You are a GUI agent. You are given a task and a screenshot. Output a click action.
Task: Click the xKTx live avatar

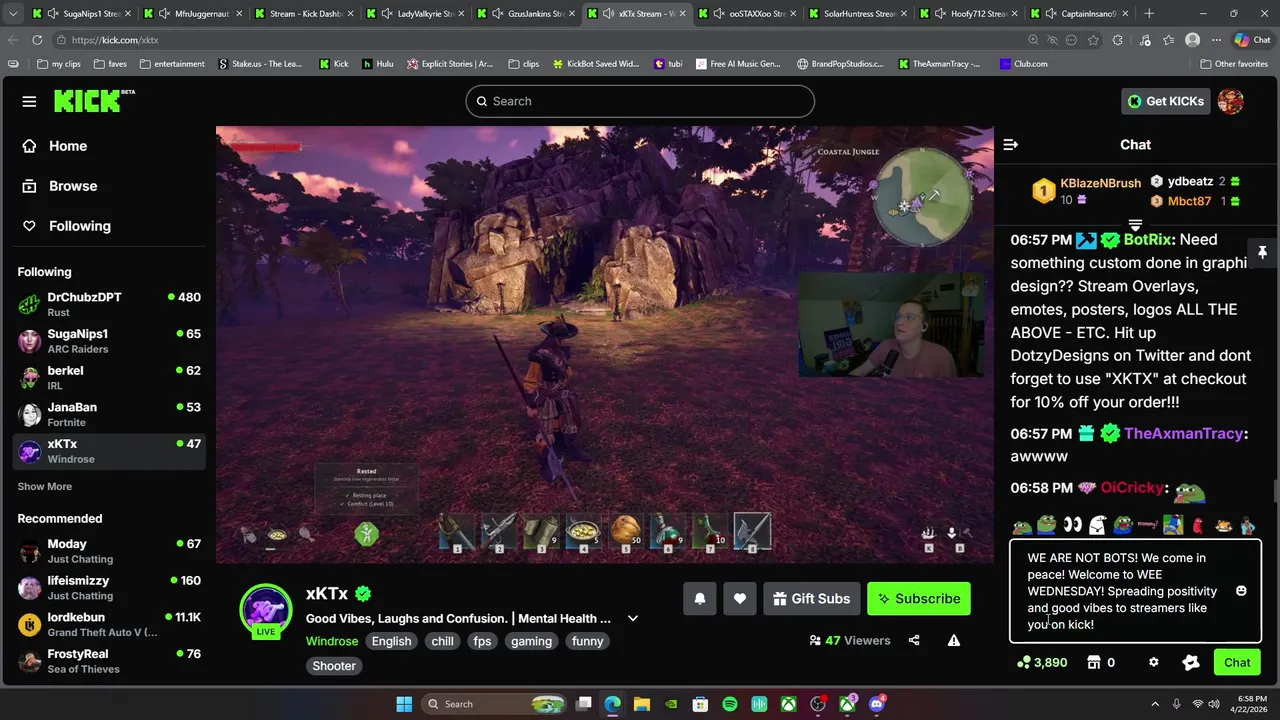[266, 610]
